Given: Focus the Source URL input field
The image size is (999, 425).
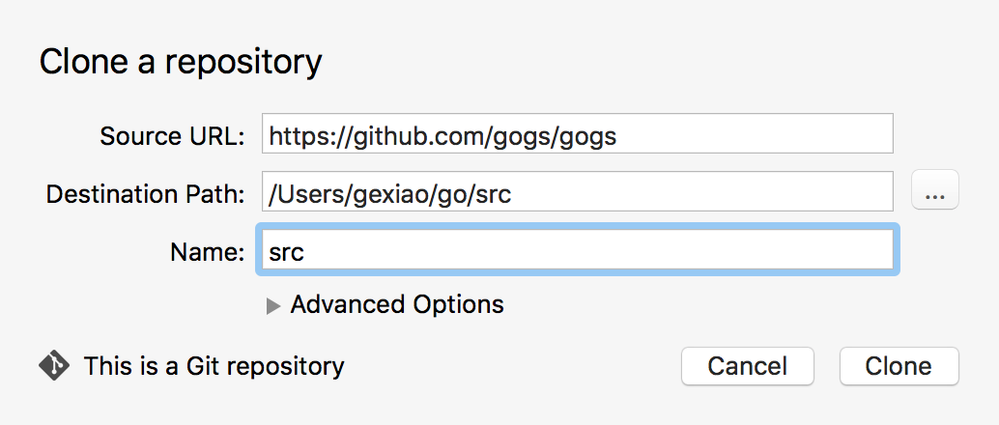Looking at the screenshot, I should pos(577,134).
